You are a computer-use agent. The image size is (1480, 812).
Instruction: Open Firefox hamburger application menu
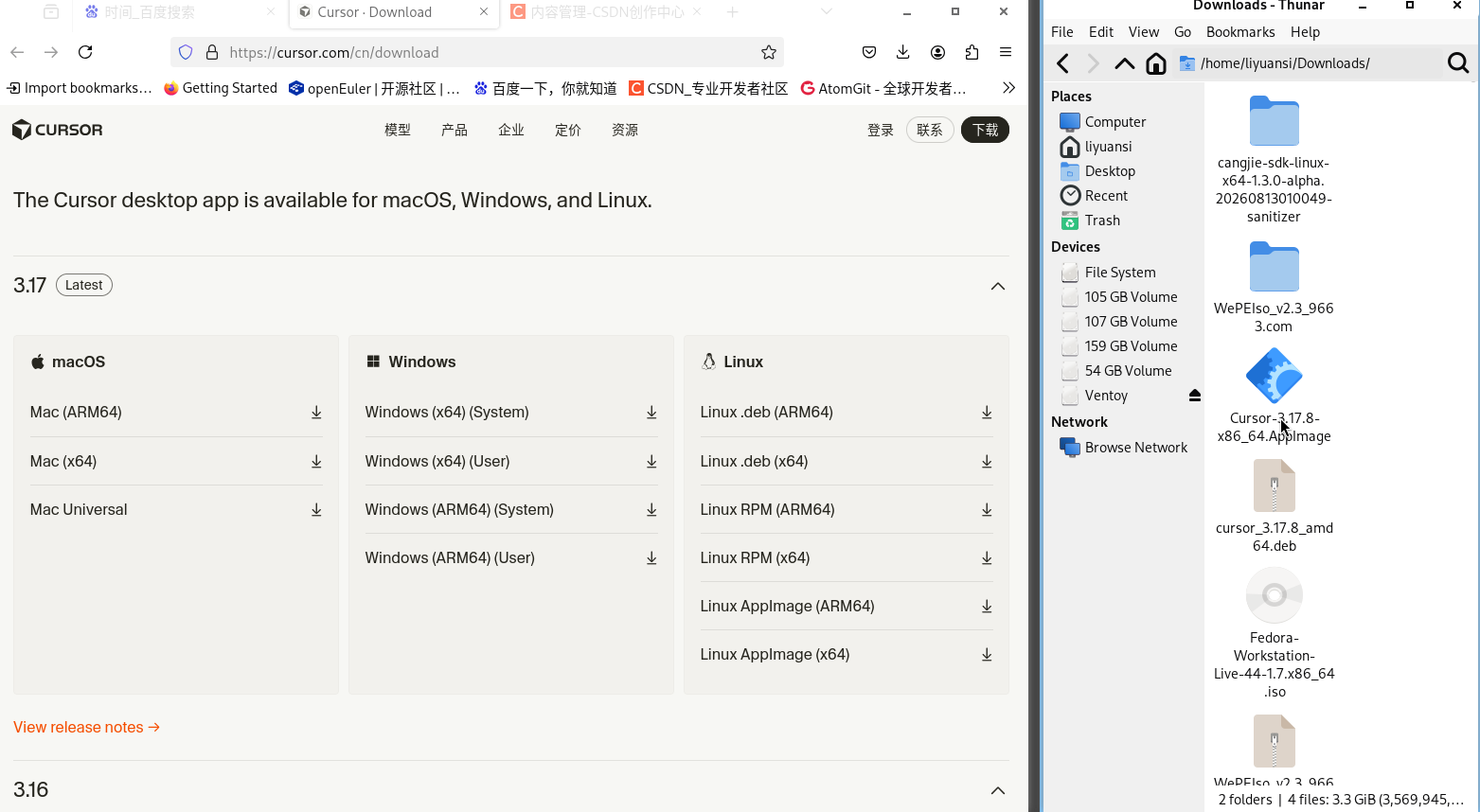click(x=1006, y=52)
